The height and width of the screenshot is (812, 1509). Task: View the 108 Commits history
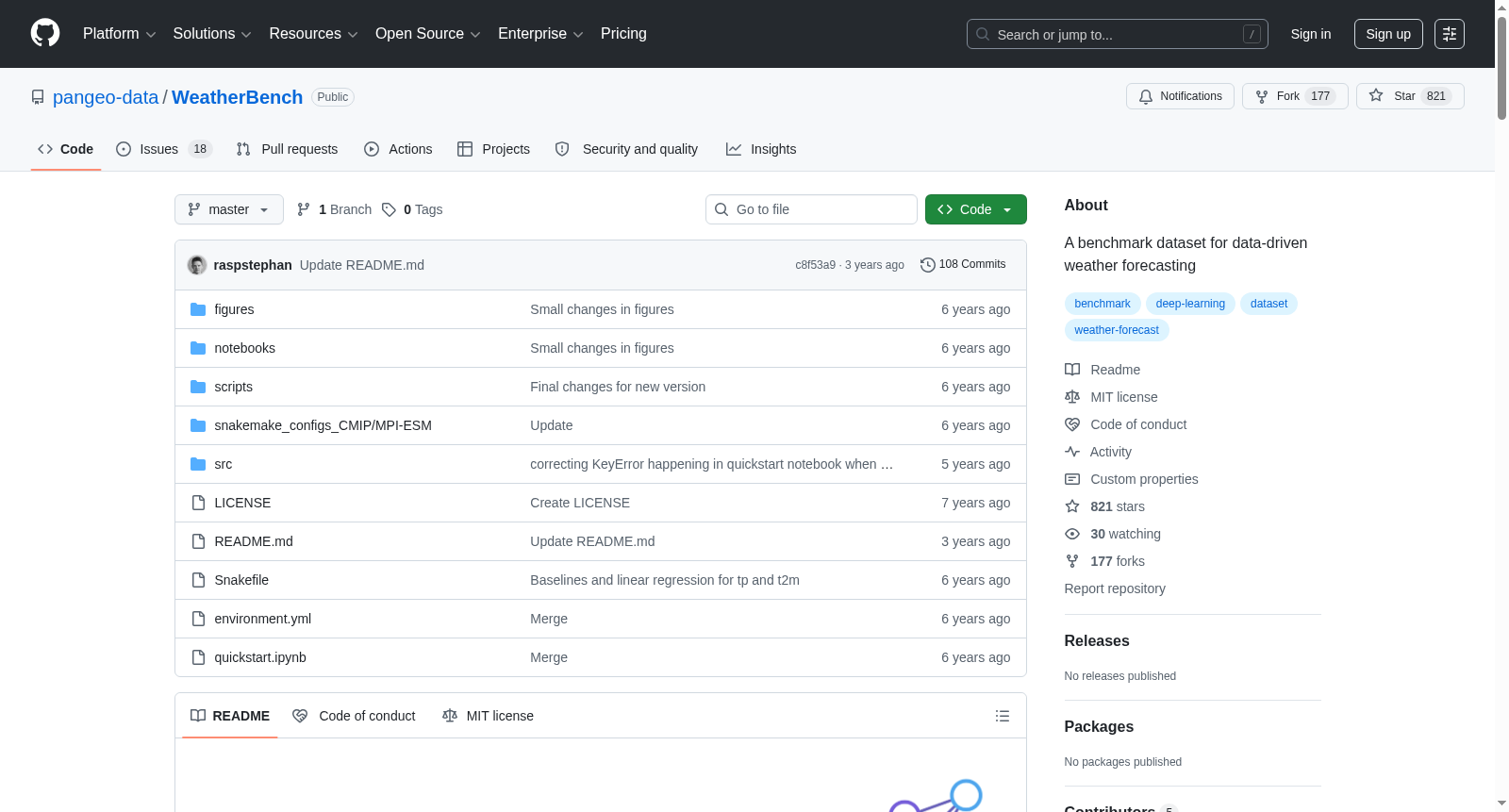(x=963, y=265)
